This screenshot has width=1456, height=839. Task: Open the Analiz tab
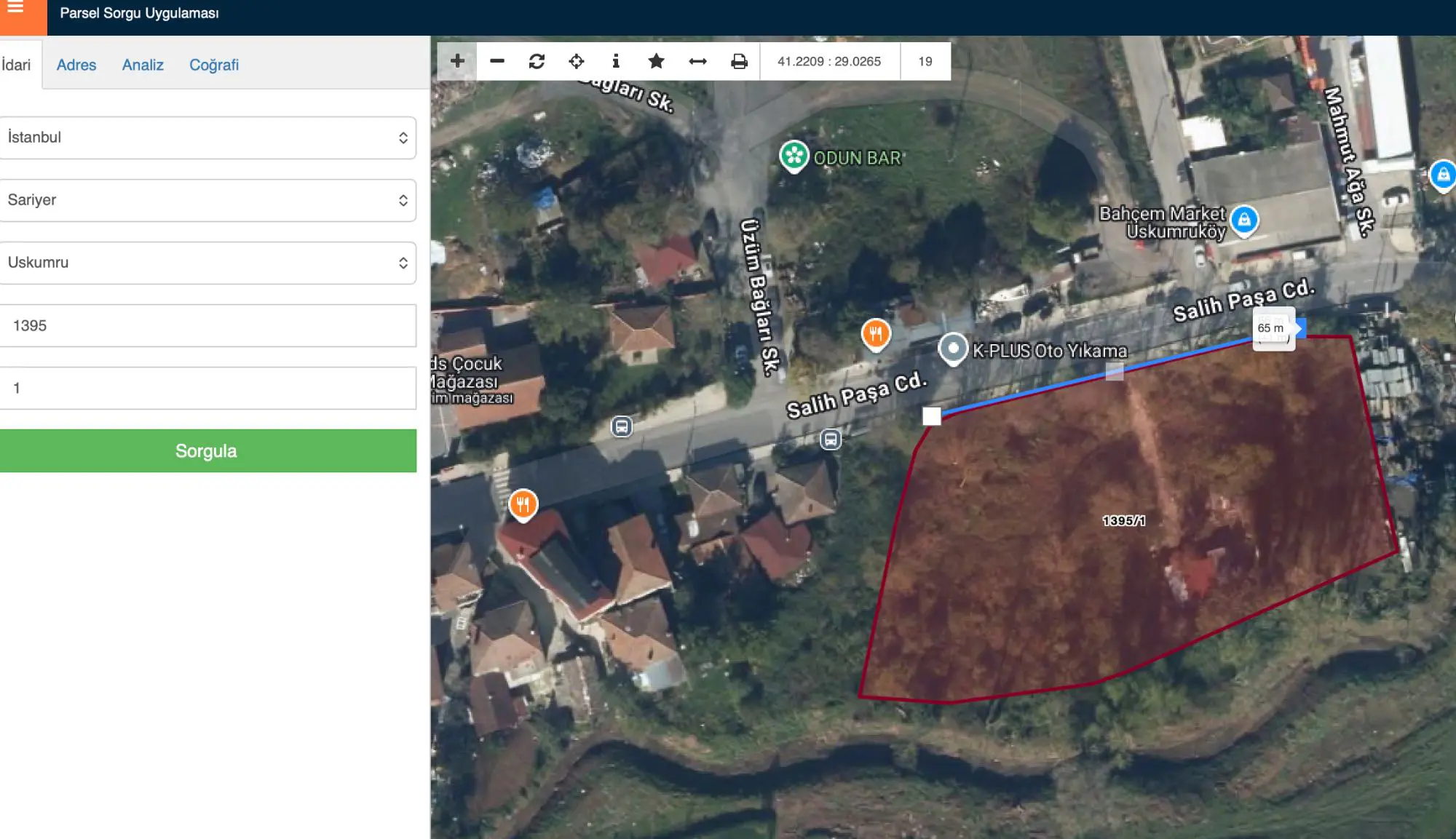pyautogui.click(x=143, y=65)
